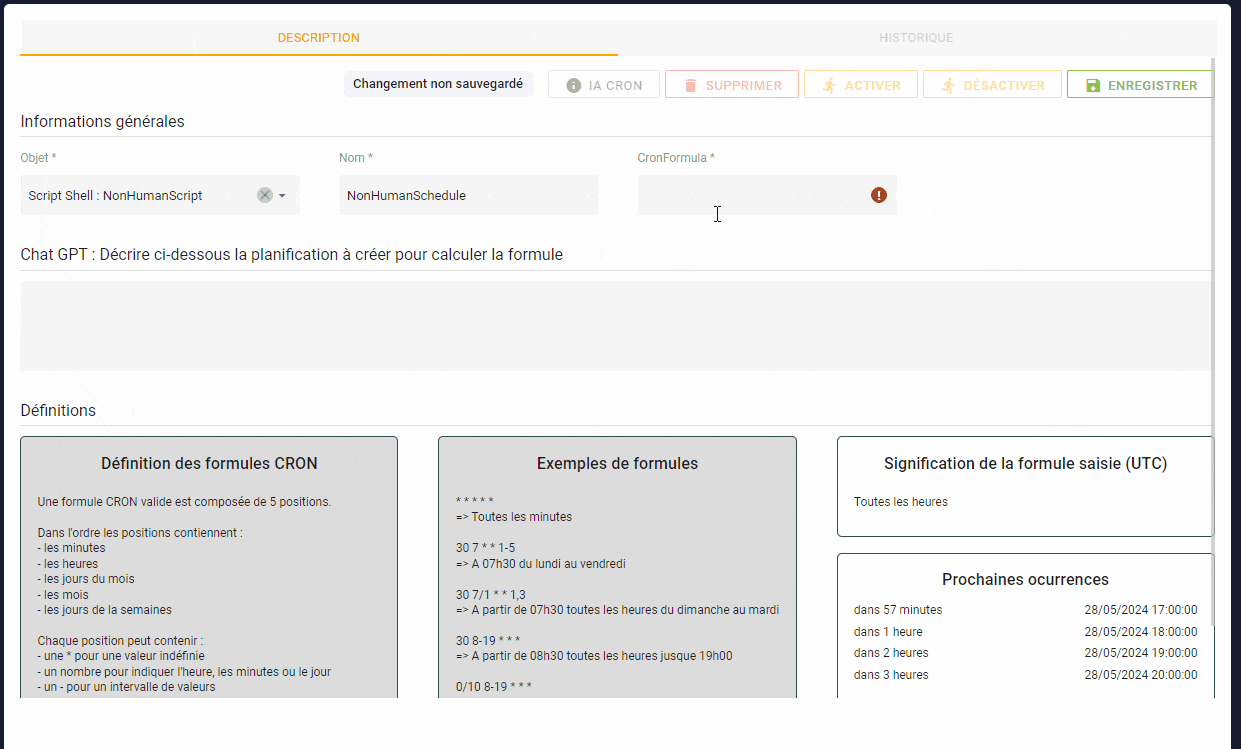Click the trash icon in SUPPRIMER button
The width and height of the screenshot is (1241, 749).
click(x=690, y=85)
